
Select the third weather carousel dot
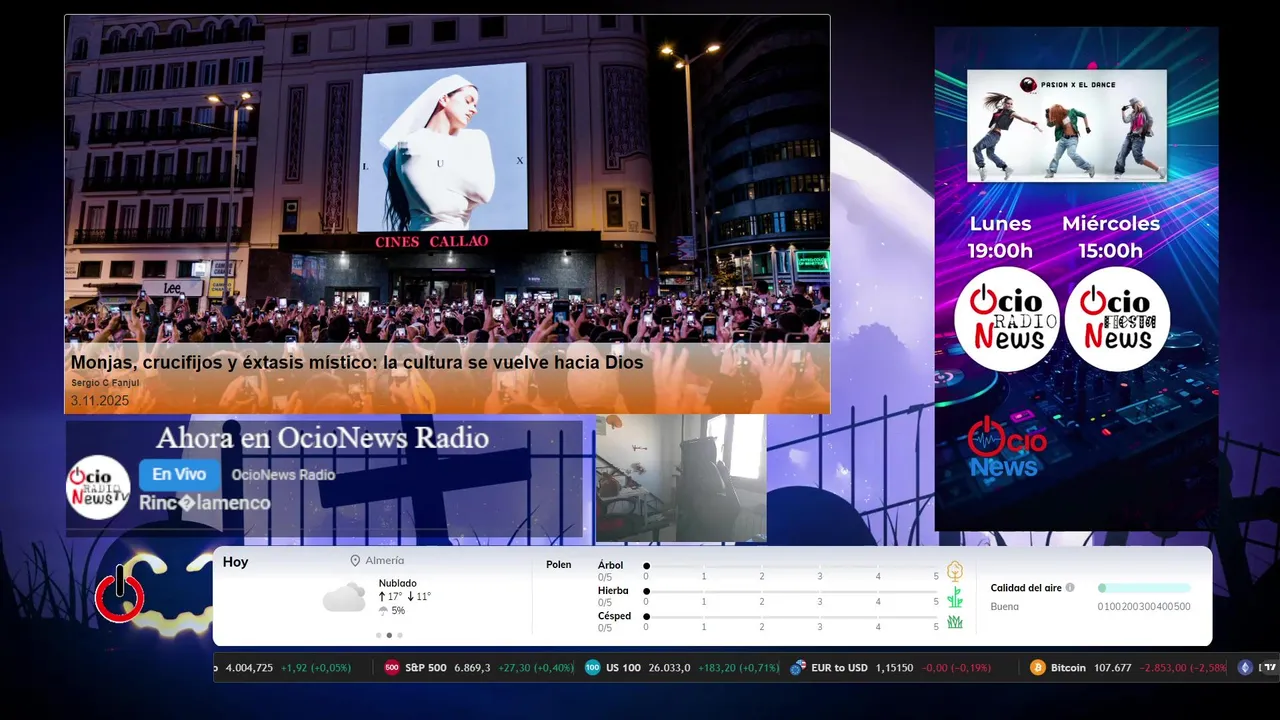tap(400, 635)
